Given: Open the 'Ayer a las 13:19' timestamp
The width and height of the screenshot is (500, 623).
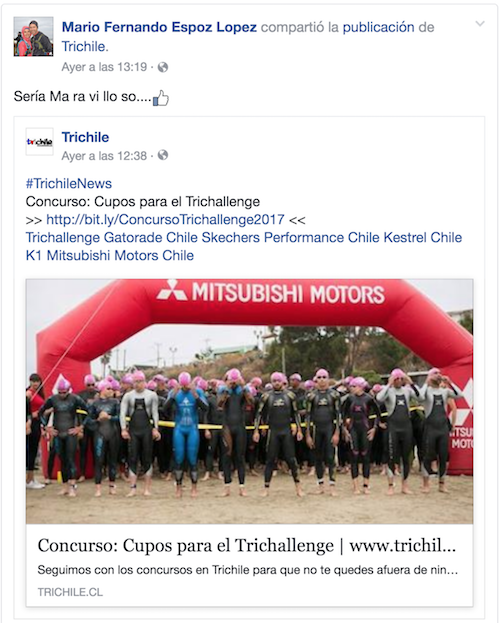Looking at the screenshot, I should pos(104,67).
